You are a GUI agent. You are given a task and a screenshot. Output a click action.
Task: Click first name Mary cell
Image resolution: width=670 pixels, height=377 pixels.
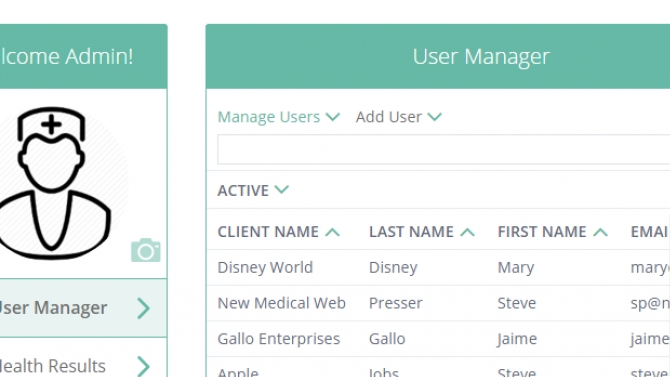point(516,268)
